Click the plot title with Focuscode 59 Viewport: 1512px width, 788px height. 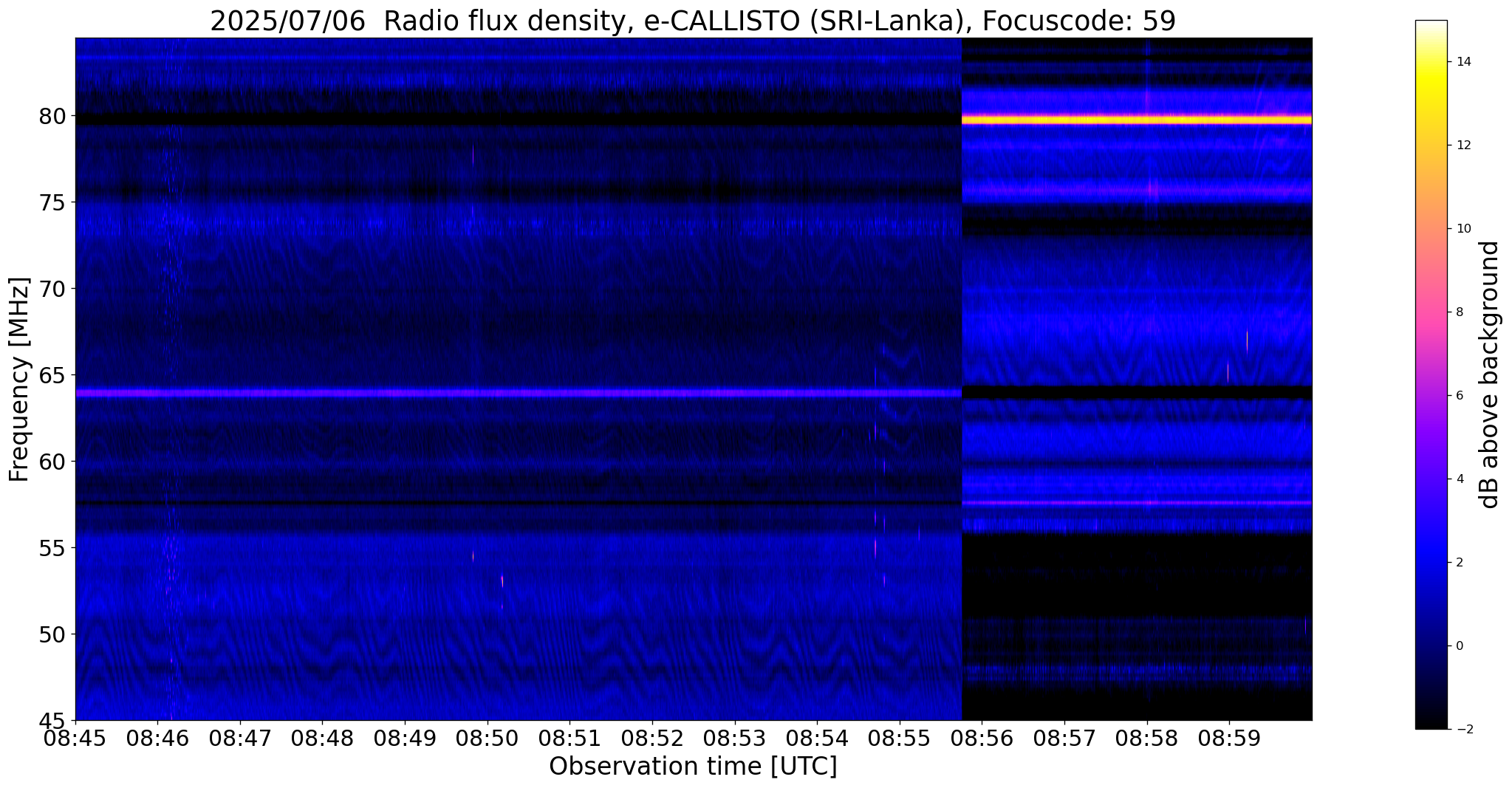tap(693, 21)
